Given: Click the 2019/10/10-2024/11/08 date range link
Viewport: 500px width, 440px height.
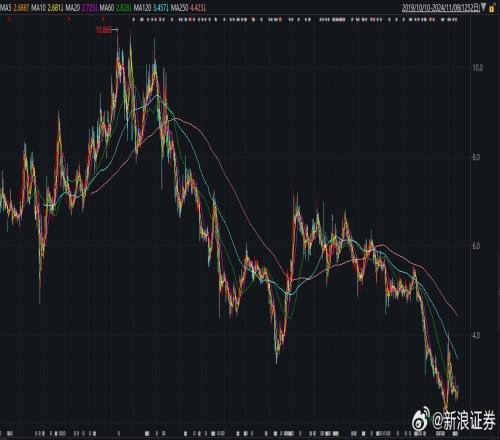Looking at the screenshot, I should [x=441, y=8].
